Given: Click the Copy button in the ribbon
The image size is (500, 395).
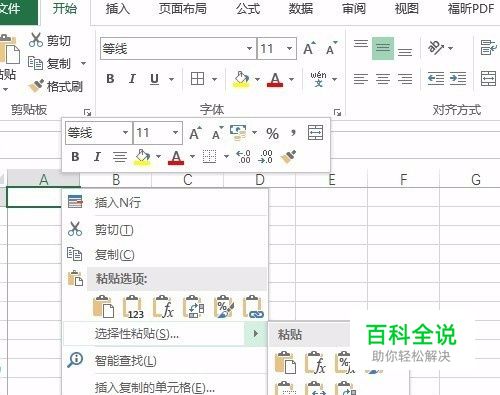Looking at the screenshot, I should click(x=50, y=63).
